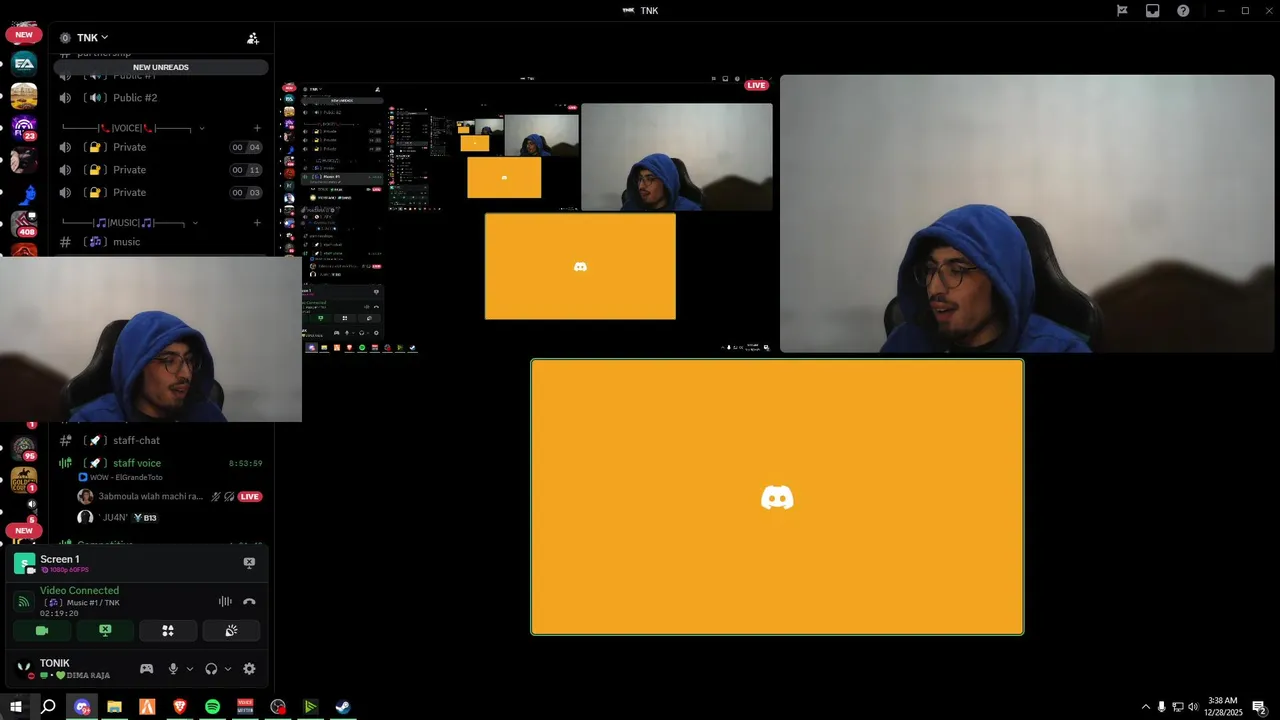
Task: Open Discord from the taskbar
Action: coord(82,707)
